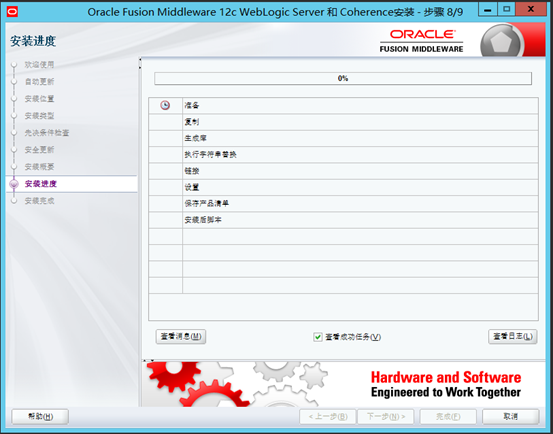The image size is (553, 434).
Task: Maximize the installer window
Action: 506,10
